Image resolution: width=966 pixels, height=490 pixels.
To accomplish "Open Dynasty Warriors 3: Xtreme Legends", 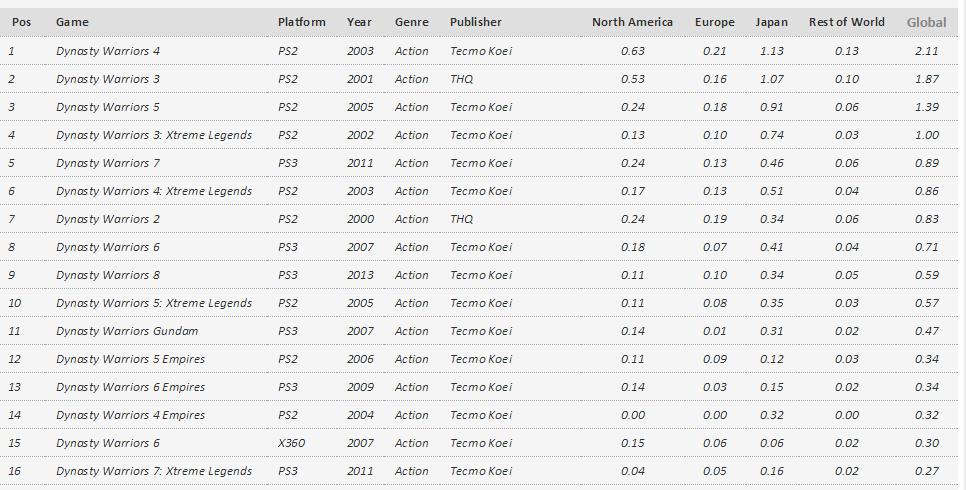I will [154, 135].
